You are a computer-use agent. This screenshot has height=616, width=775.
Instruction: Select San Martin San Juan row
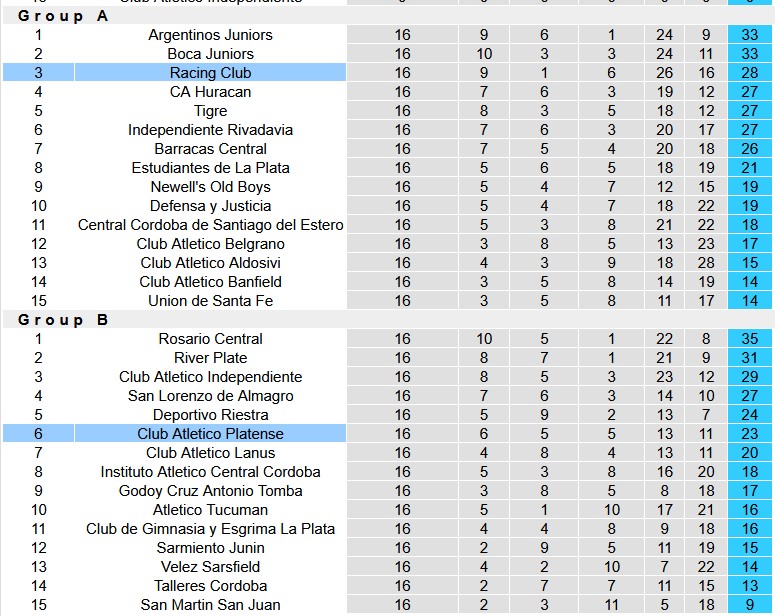[387, 605]
